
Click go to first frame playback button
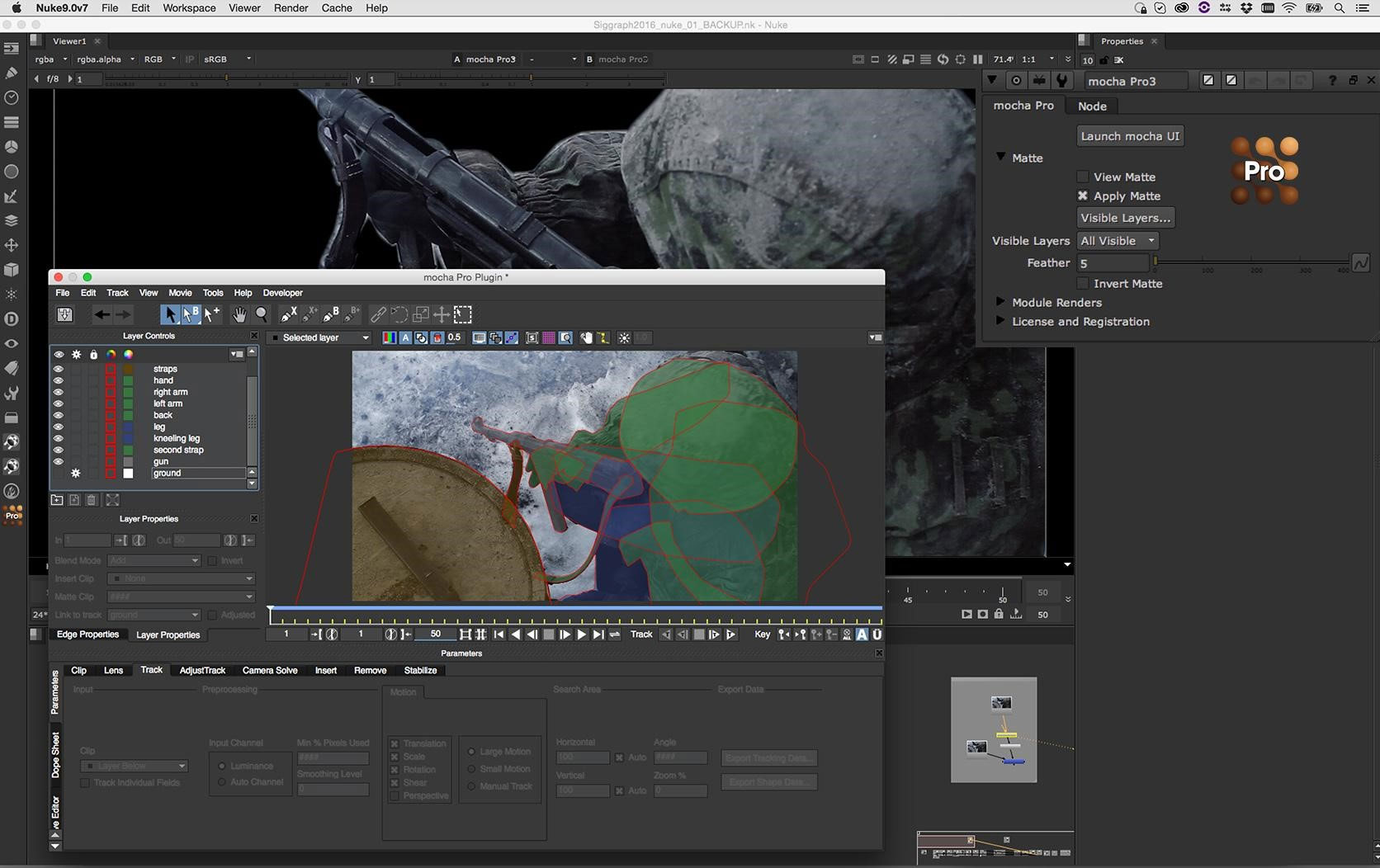(499, 634)
